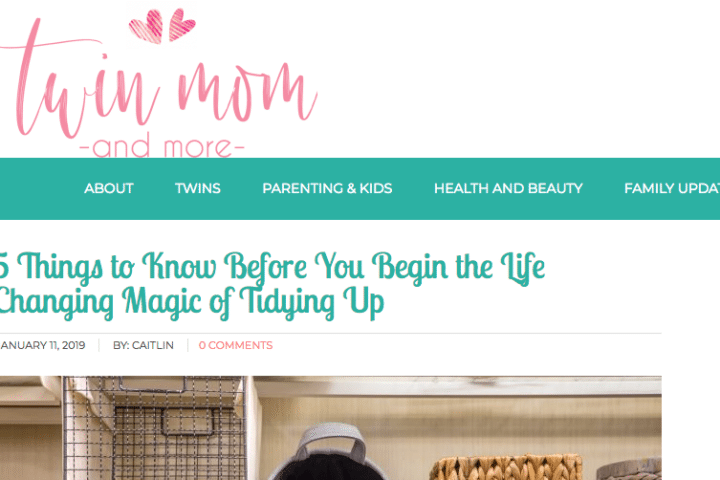Jump to the 0 Comments link
720x480 pixels.
coord(236,345)
